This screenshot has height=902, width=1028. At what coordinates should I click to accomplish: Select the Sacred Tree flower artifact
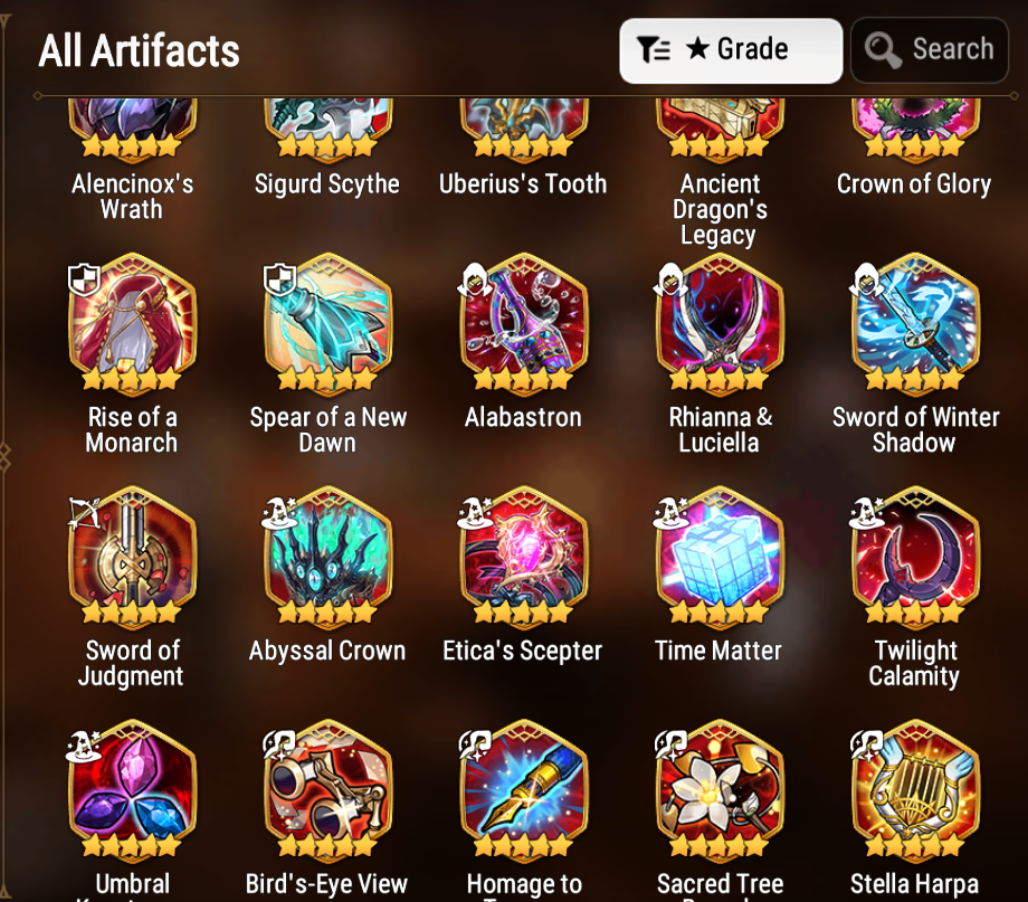(719, 791)
